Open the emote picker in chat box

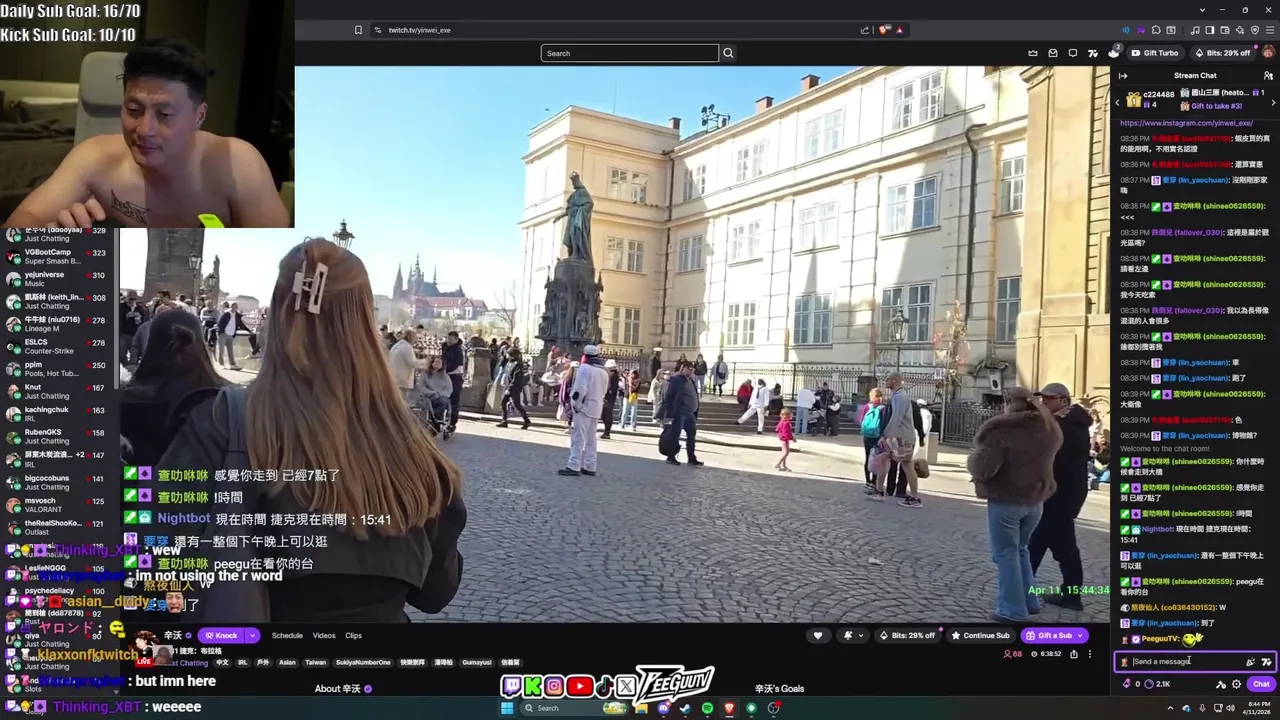[1266, 661]
